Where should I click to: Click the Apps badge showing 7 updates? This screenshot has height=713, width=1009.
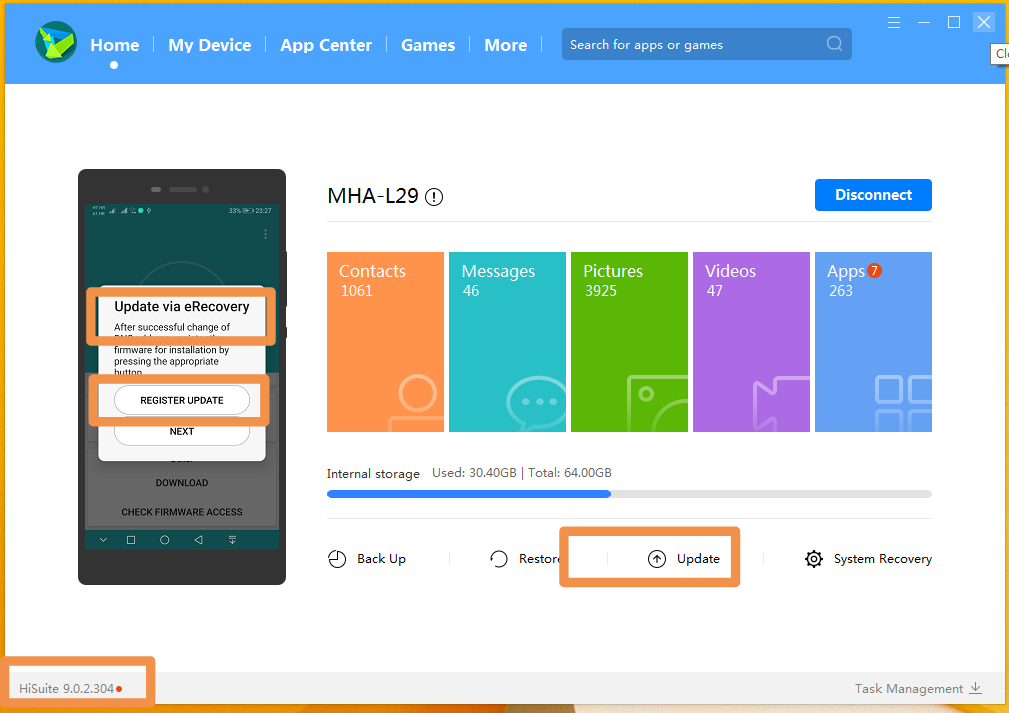(x=874, y=271)
